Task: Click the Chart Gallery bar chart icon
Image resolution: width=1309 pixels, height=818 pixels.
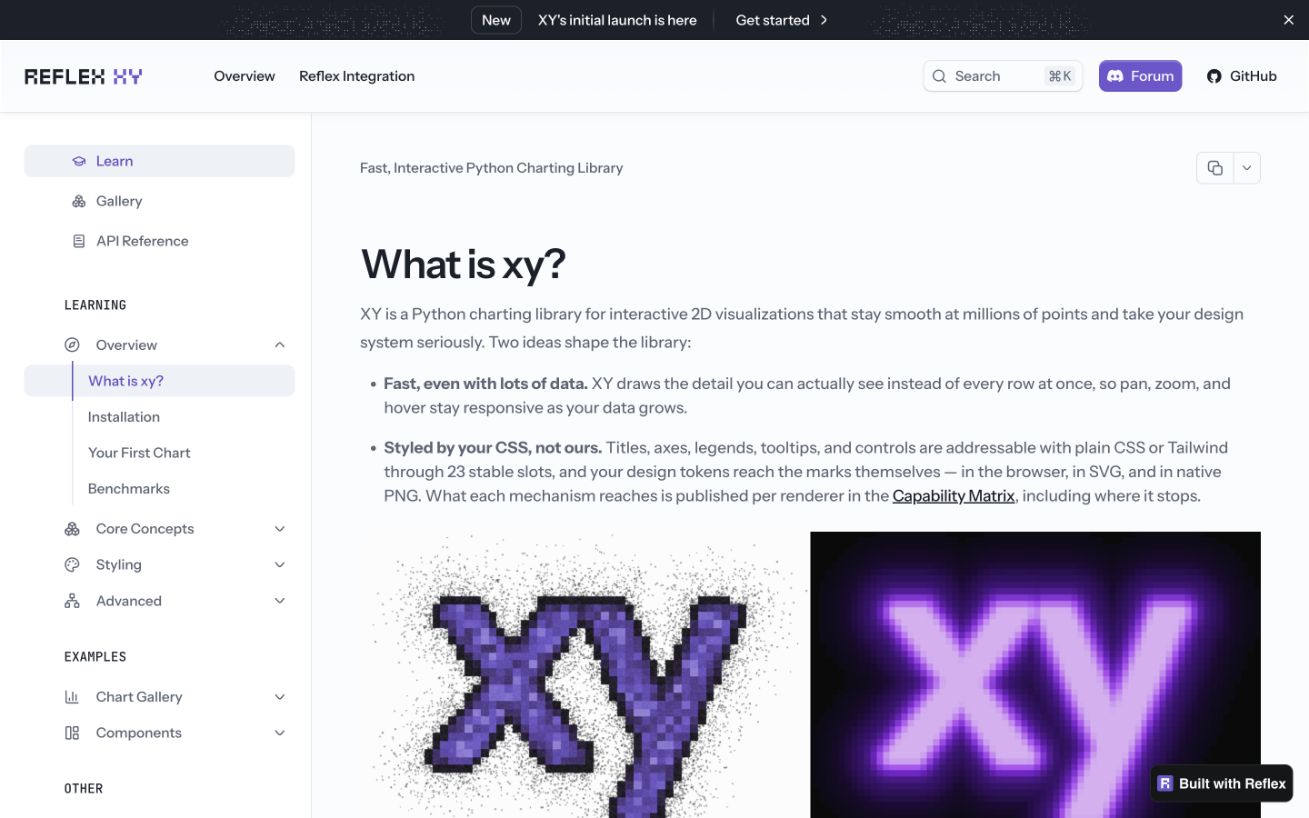Action: pos(72,697)
